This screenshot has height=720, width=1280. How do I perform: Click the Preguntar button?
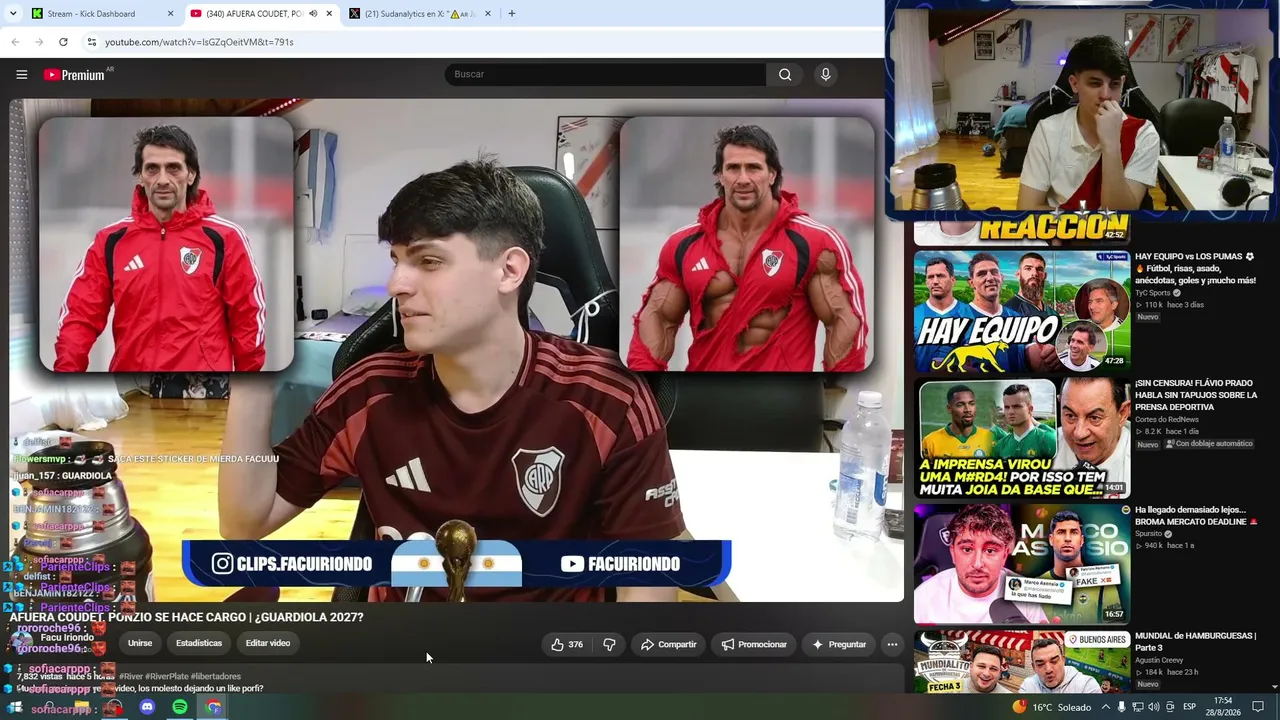(839, 645)
